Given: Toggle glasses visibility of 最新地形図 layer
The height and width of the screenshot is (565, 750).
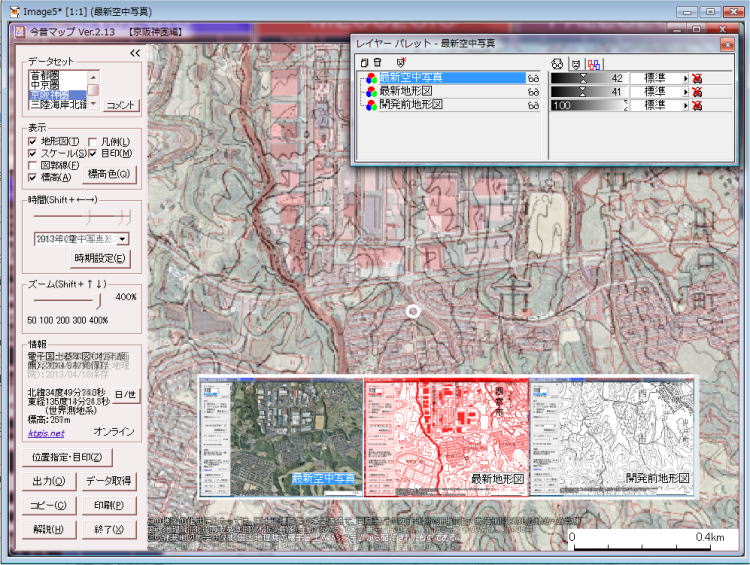Looking at the screenshot, I should coord(533,92).
